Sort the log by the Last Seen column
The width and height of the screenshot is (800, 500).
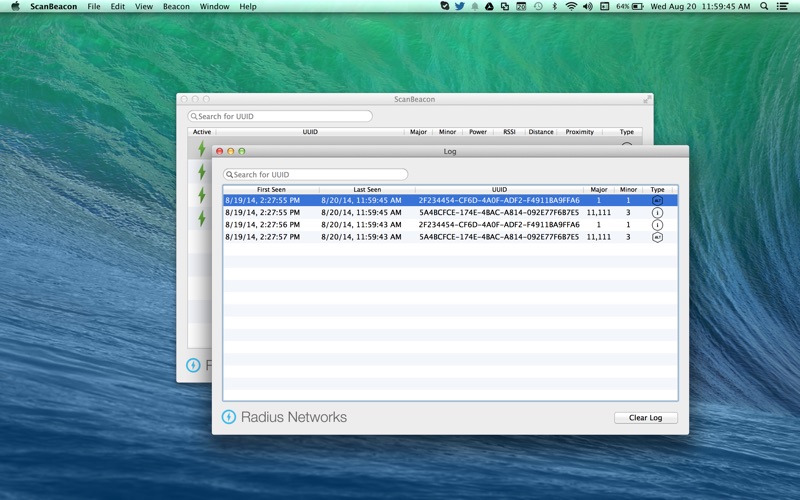click(x=367, y=189)
